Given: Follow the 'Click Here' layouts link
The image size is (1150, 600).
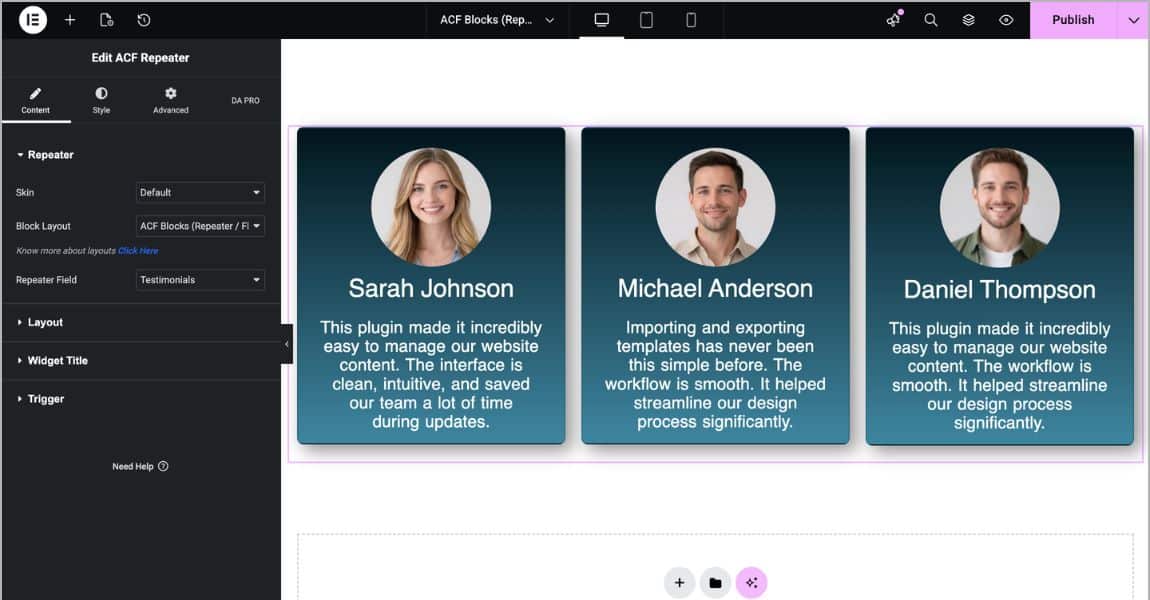Looking at the screenshot, I should pyautogui.click(x=138, y=251).
